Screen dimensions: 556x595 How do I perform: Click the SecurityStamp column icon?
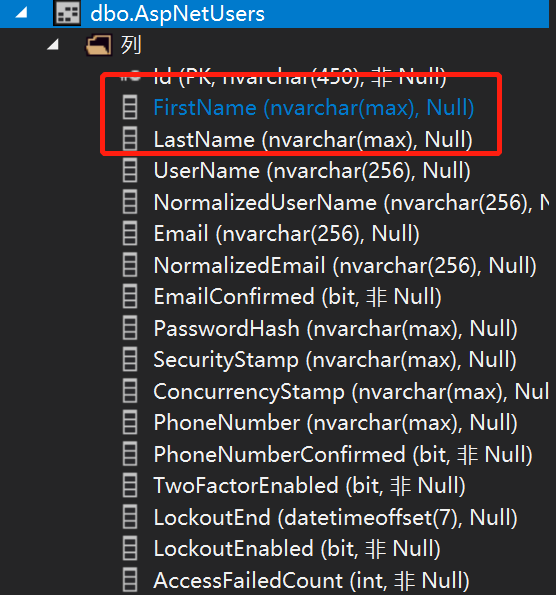click(130, 360)
